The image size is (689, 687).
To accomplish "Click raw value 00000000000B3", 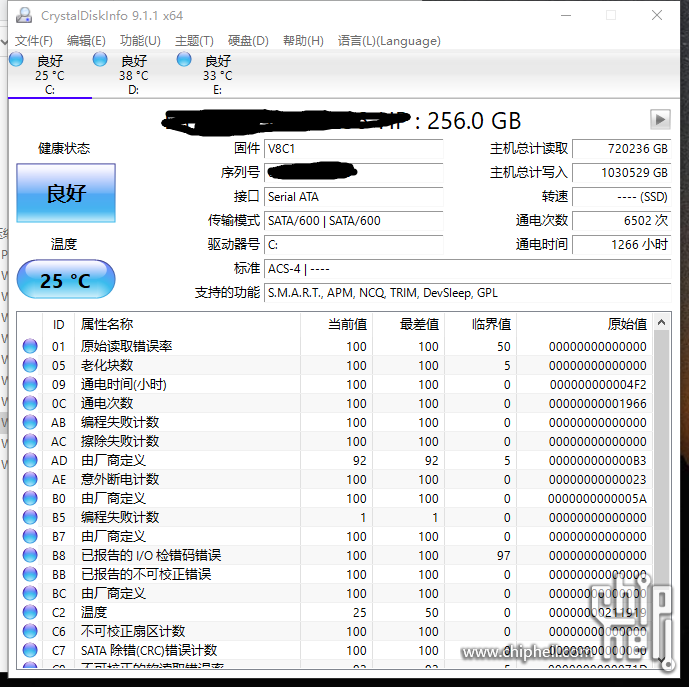I will (x=598, y=461).
